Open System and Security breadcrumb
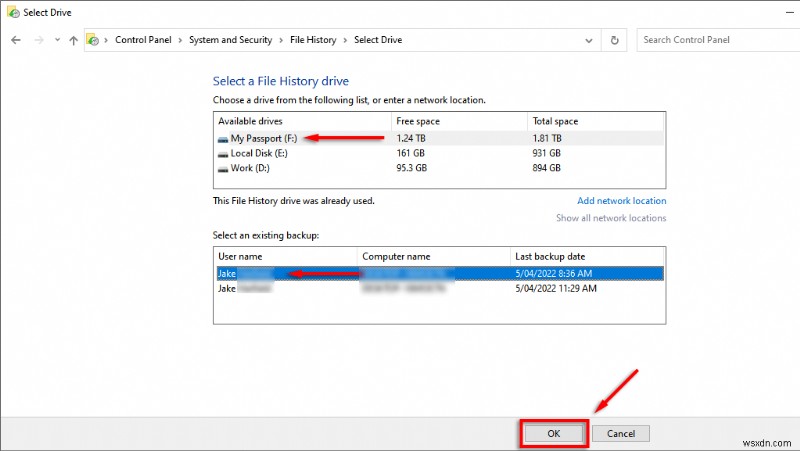This screenshot has height=451, width=800. (x=230, y=40)
